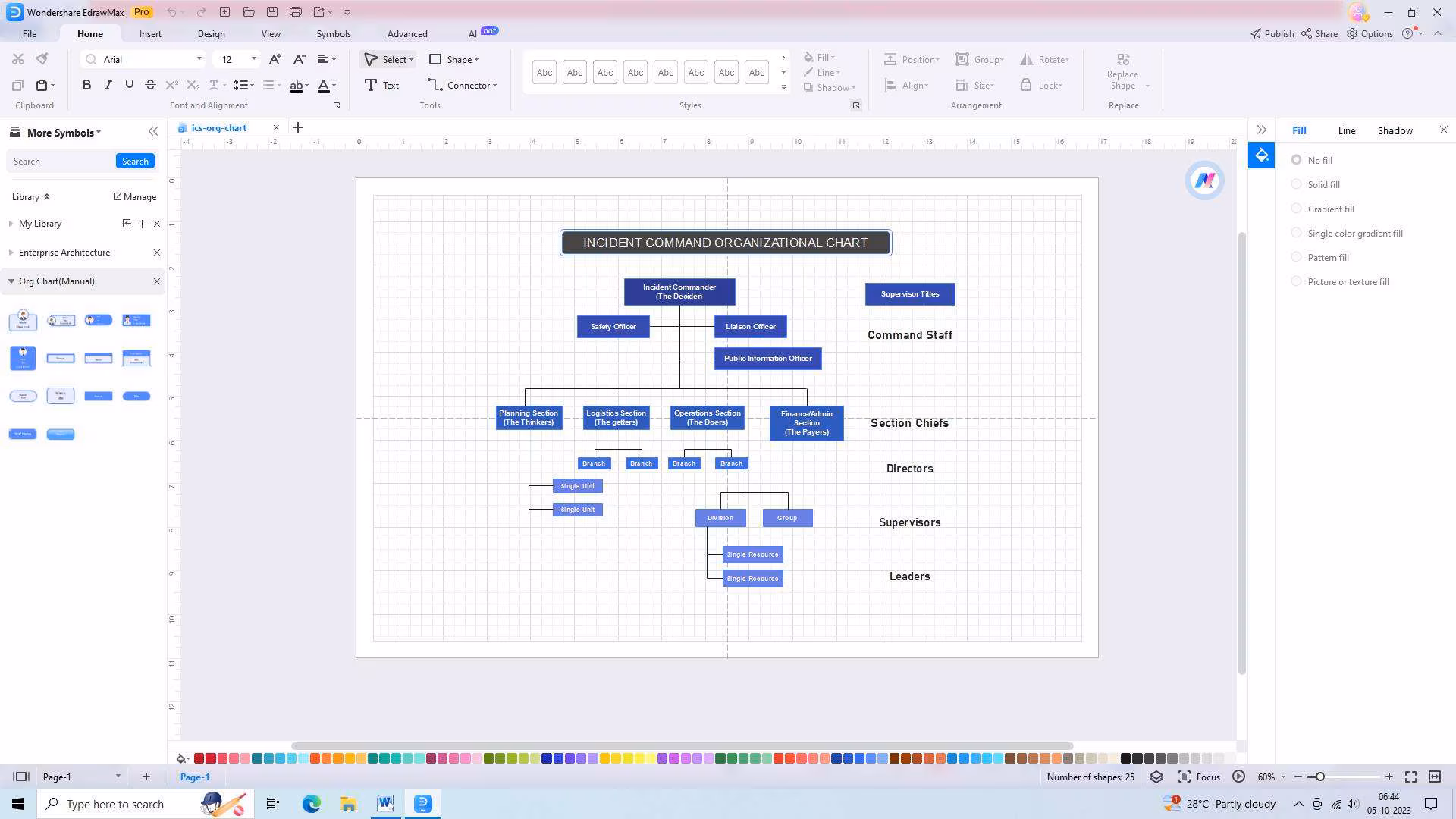Open the font name dropdown
The image size is (1456, 819).
199,59
